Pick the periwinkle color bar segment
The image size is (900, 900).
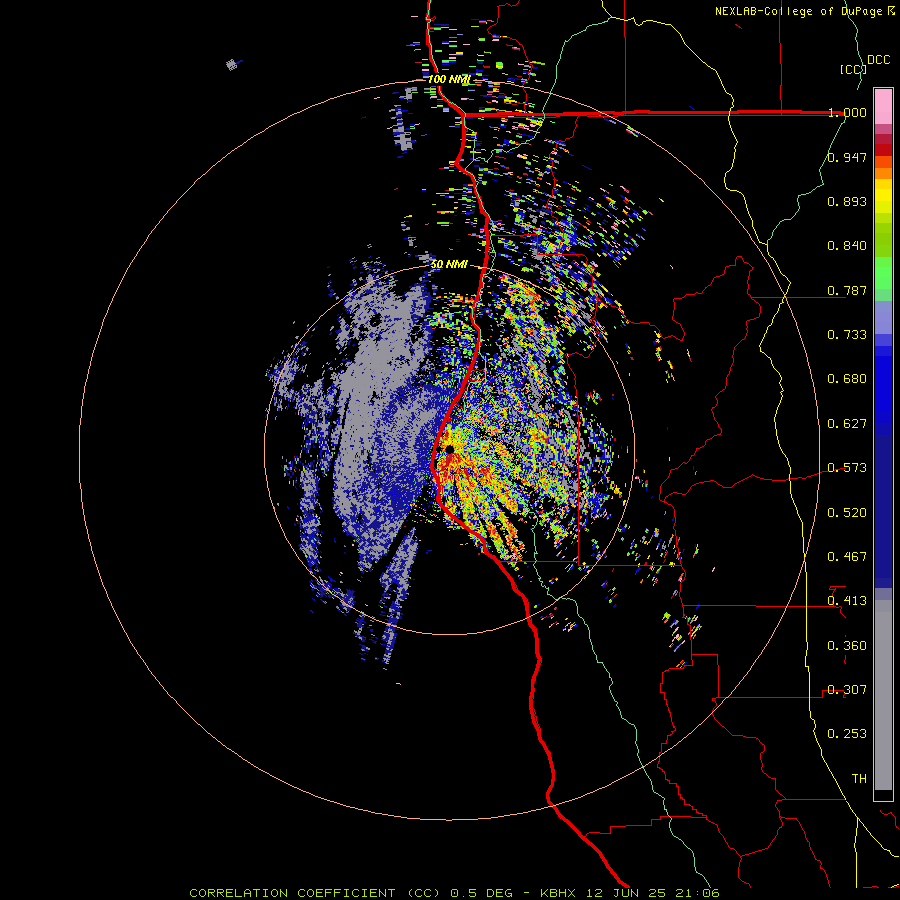pos(883,318)
